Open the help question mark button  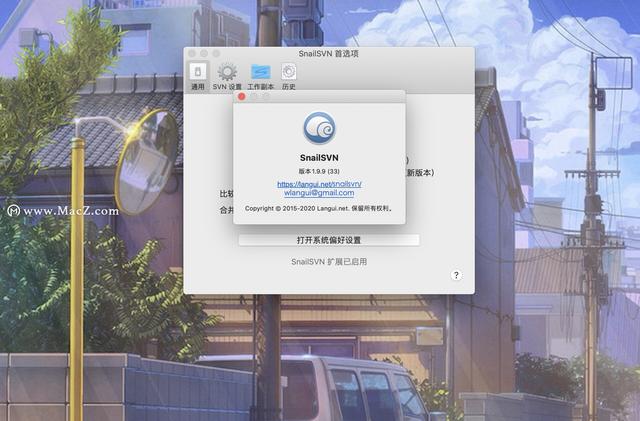point(456,275)
